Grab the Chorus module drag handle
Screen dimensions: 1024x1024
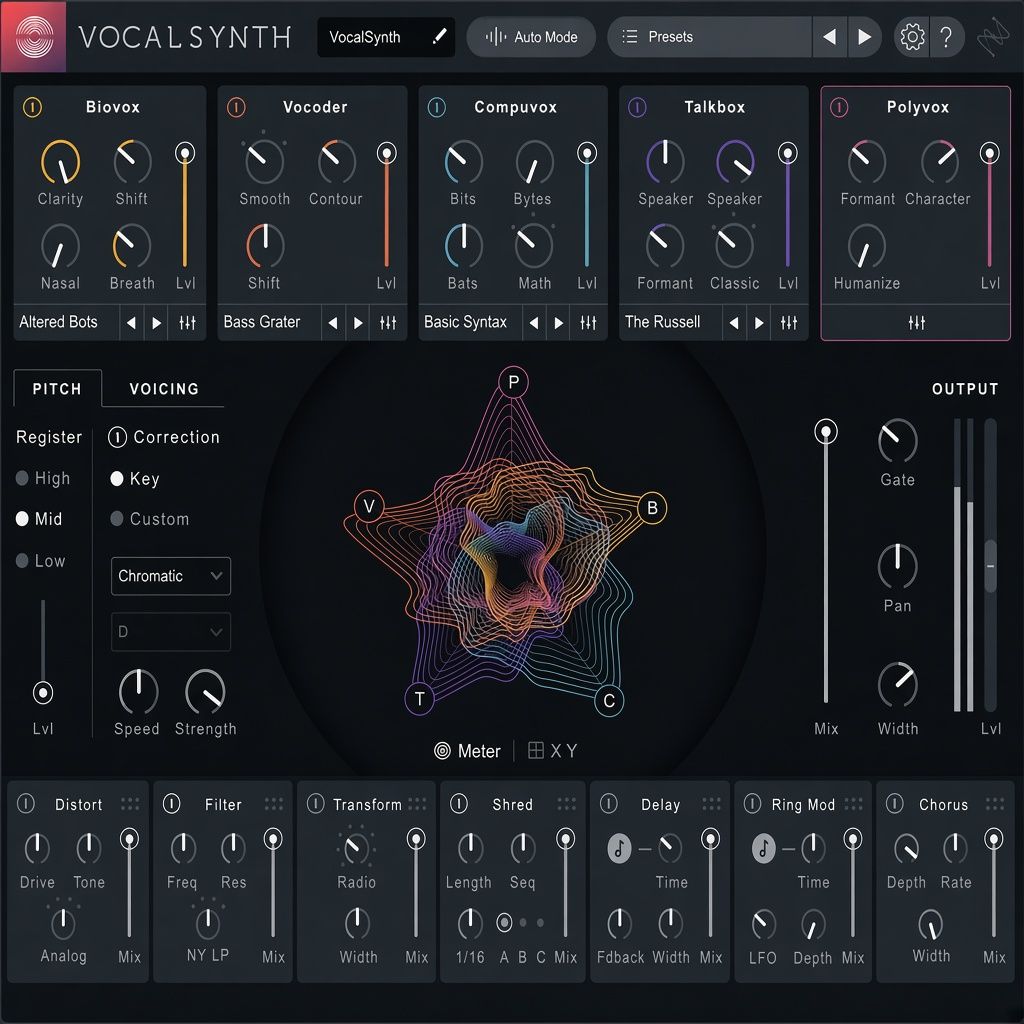(995, 804)
